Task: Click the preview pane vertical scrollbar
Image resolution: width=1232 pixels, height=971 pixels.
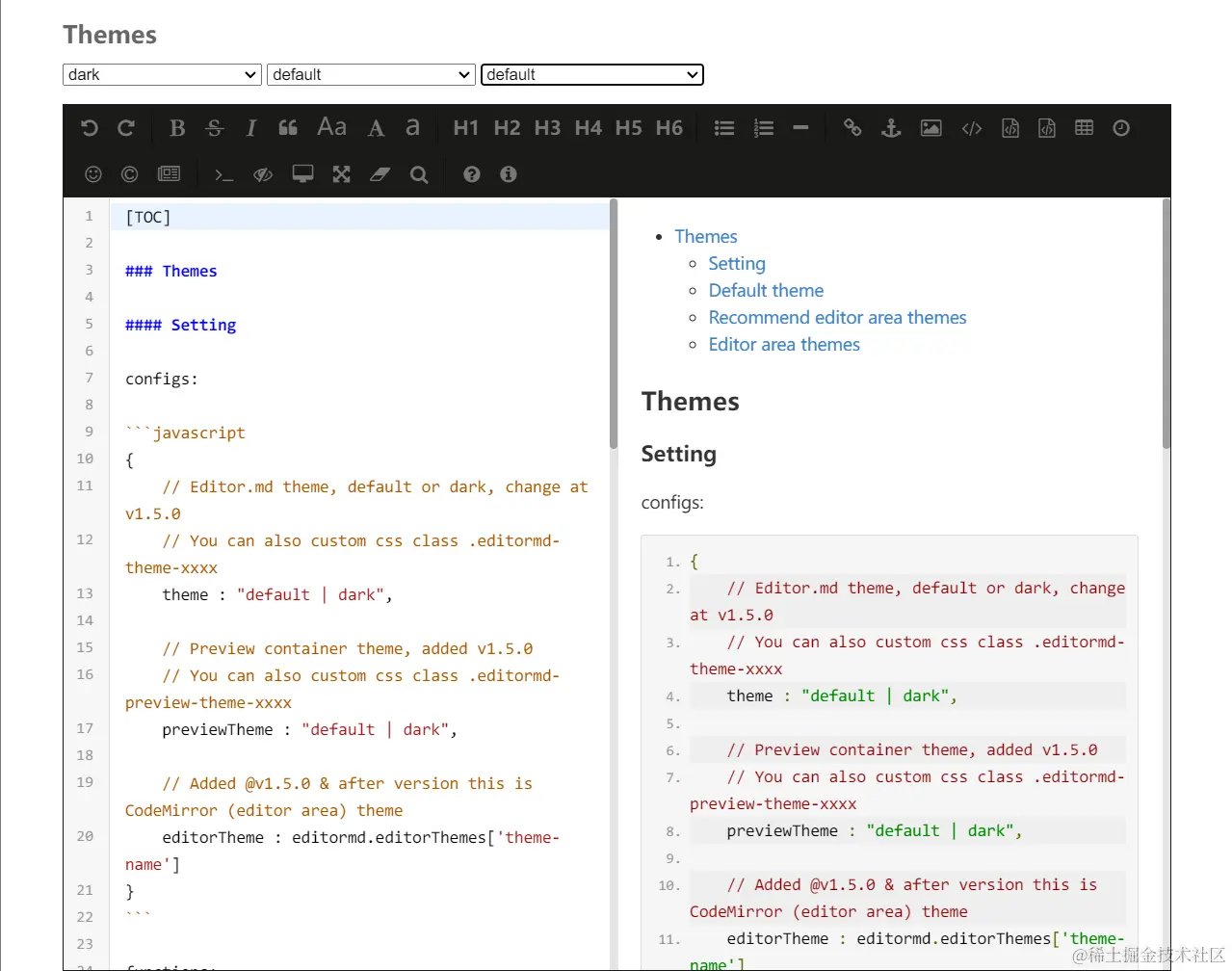Action: tap(1166, 324)
